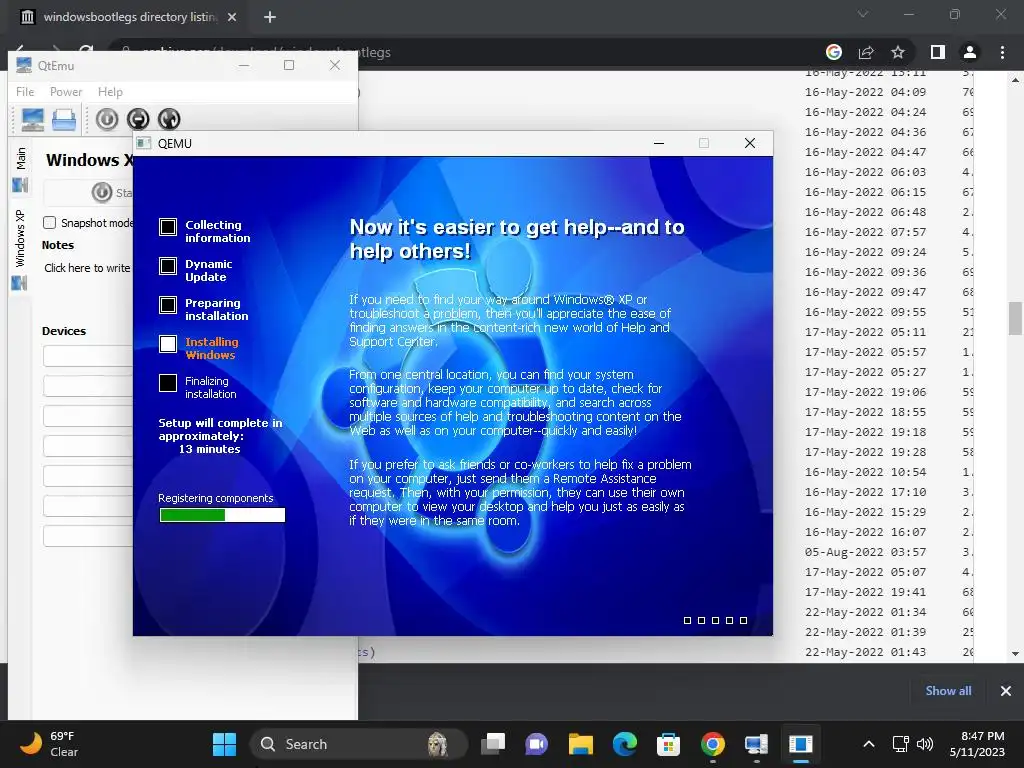The height and width of the screenshot is (768, 1024).
Task: Open the weather widget showing 69°F
Action: (48, 744)
